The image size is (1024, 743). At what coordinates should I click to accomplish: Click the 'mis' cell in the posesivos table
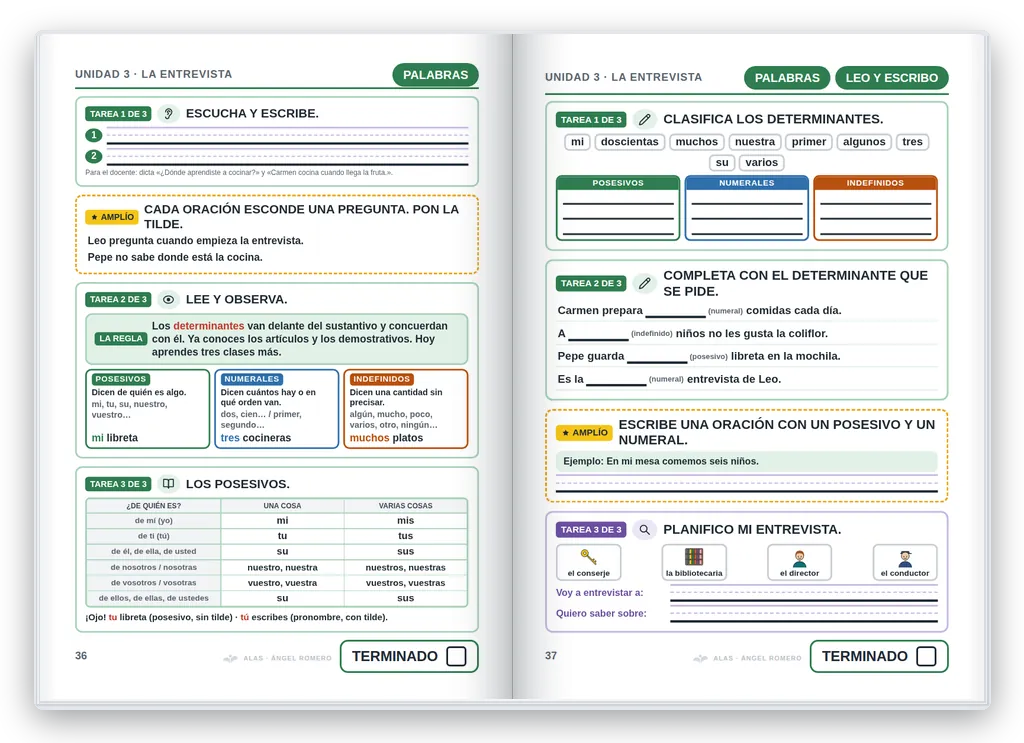click(406, 520)
